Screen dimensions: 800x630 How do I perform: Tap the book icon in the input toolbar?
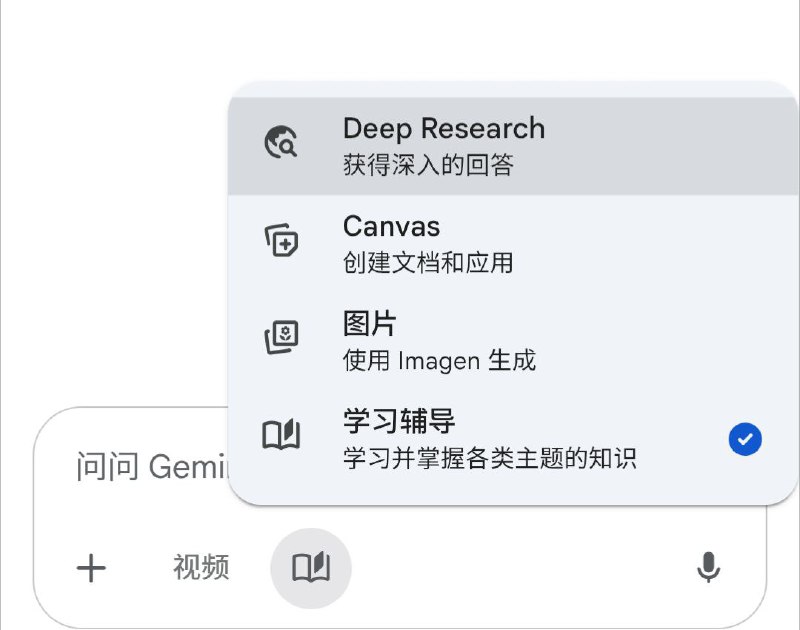tap(311, 567)
